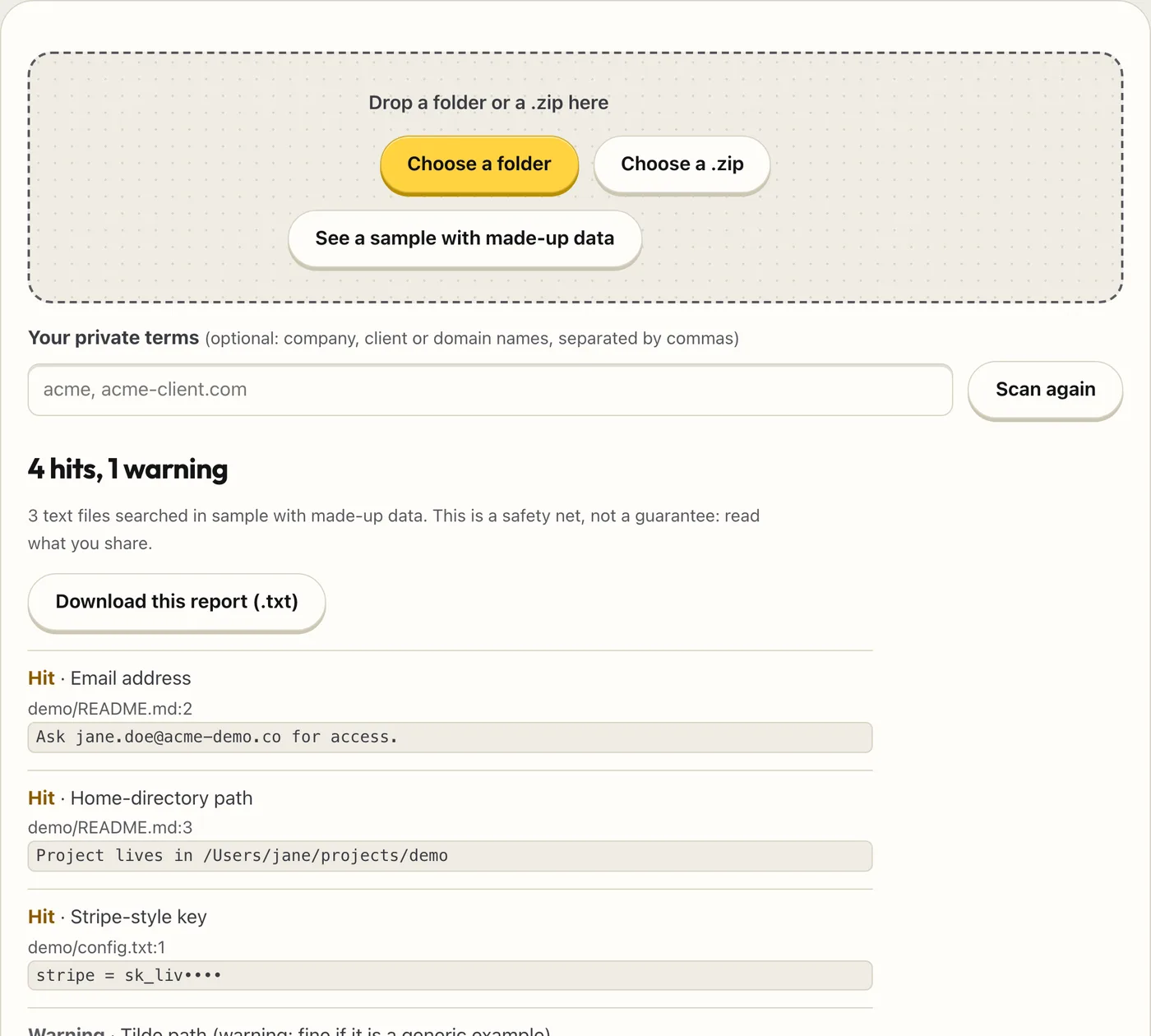The height and width of the screenshot is (1036, 1151).
Task: Focus the private terms input field
Action: point(490,390)
